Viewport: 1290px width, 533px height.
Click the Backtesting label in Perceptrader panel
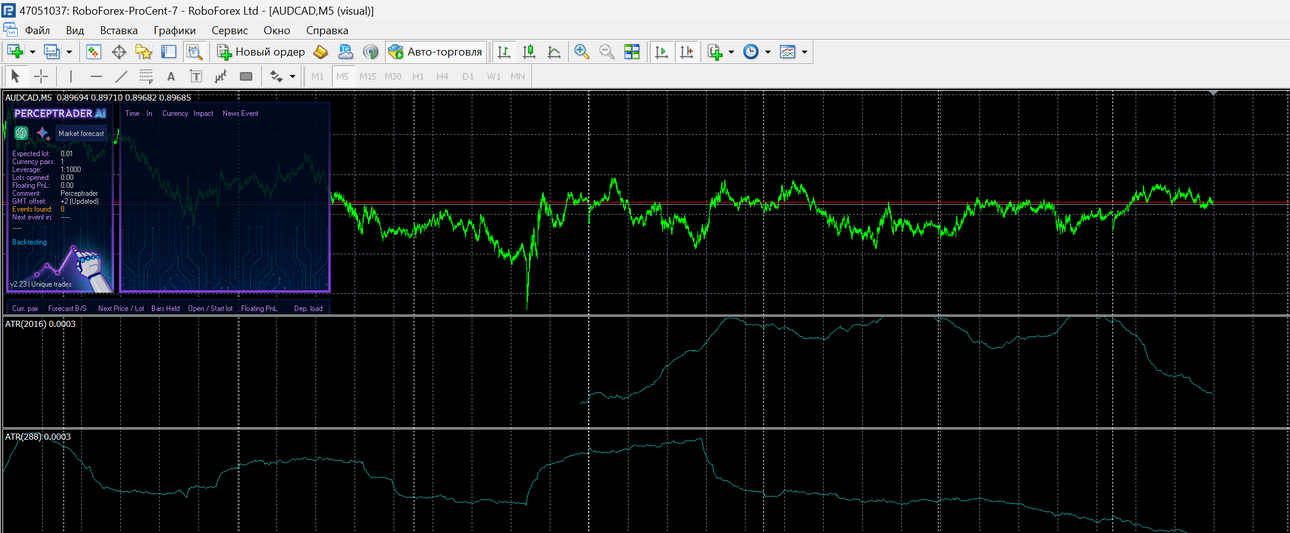point(29,242)
